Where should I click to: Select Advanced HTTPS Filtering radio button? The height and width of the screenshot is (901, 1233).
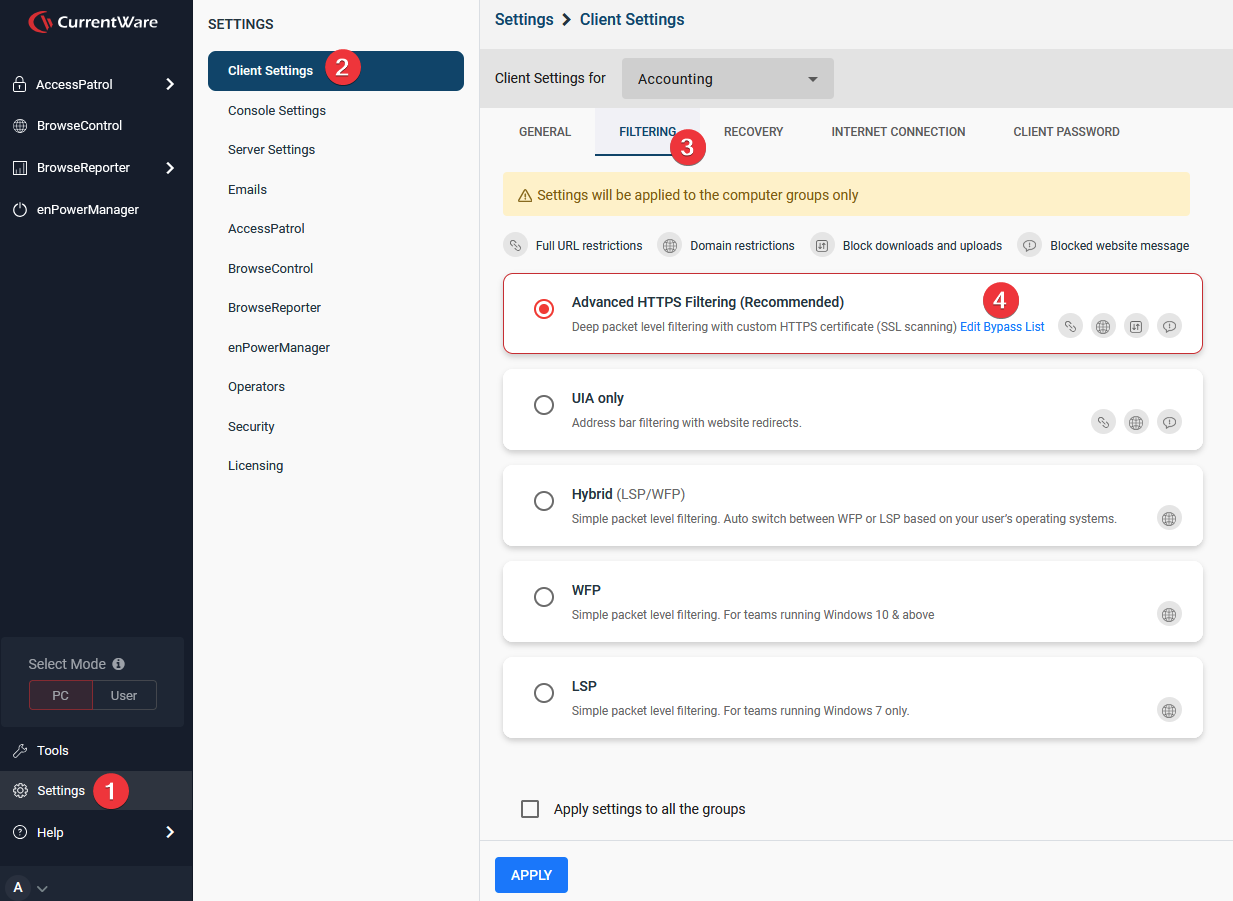544,309
